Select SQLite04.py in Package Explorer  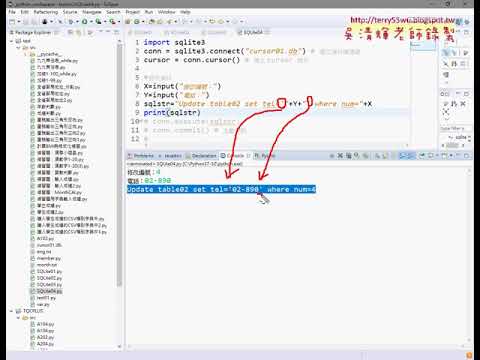click(x=46, y=291)
